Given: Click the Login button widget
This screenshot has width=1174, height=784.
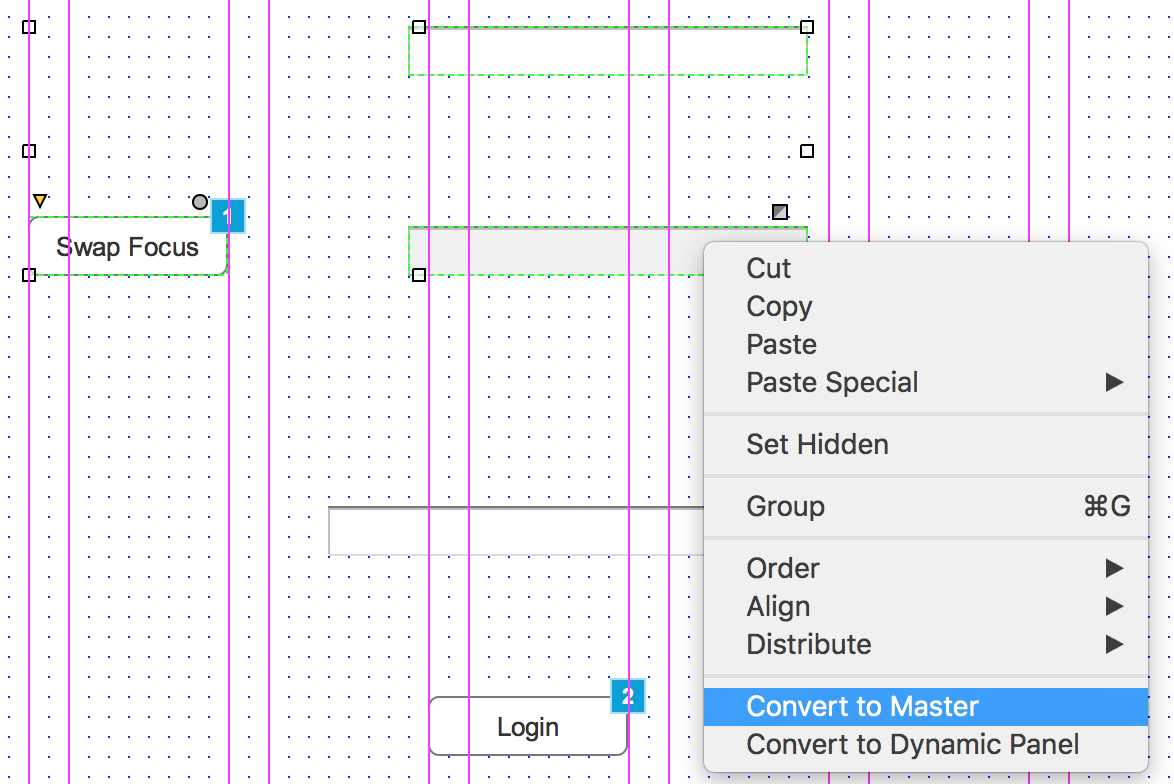Looking at the screenshot, I should pyautogui.click(x=527, y=727).
